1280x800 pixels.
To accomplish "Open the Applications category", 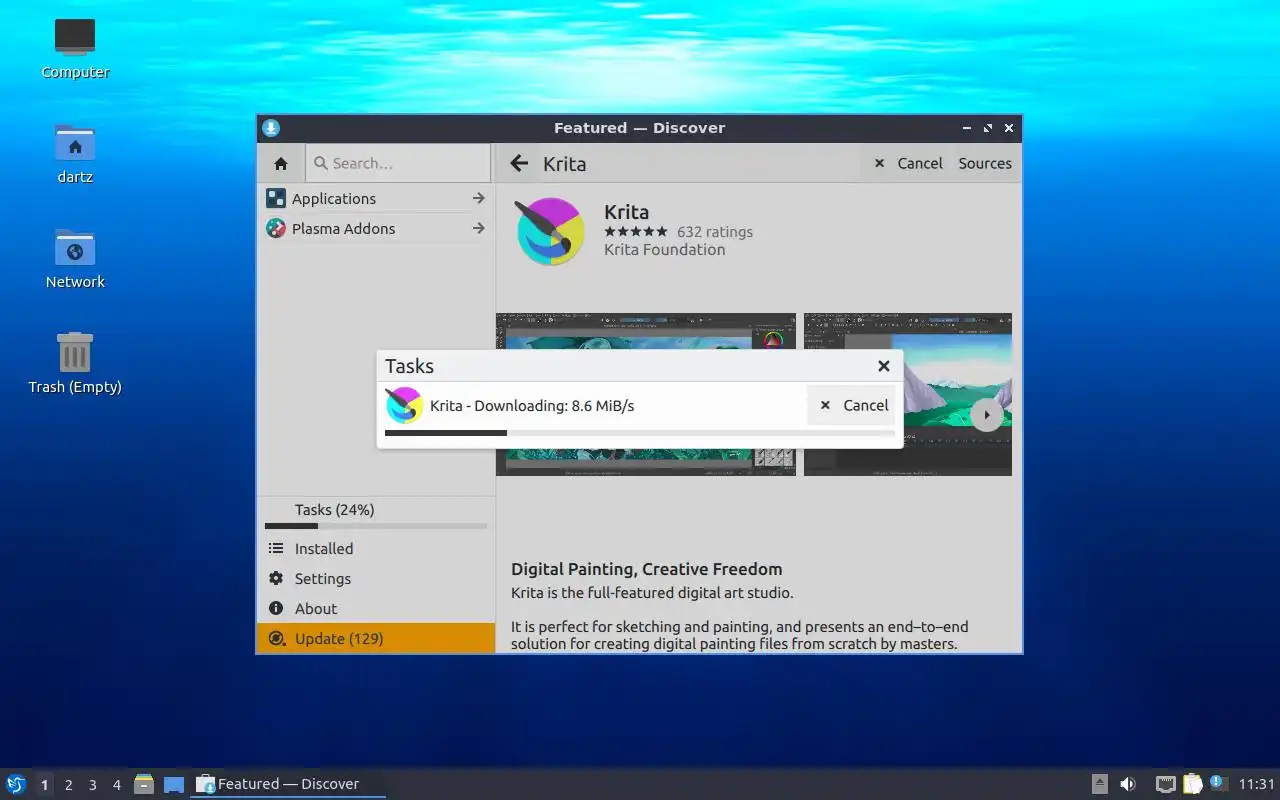I will pyautogui.click(x=376, y=198).
